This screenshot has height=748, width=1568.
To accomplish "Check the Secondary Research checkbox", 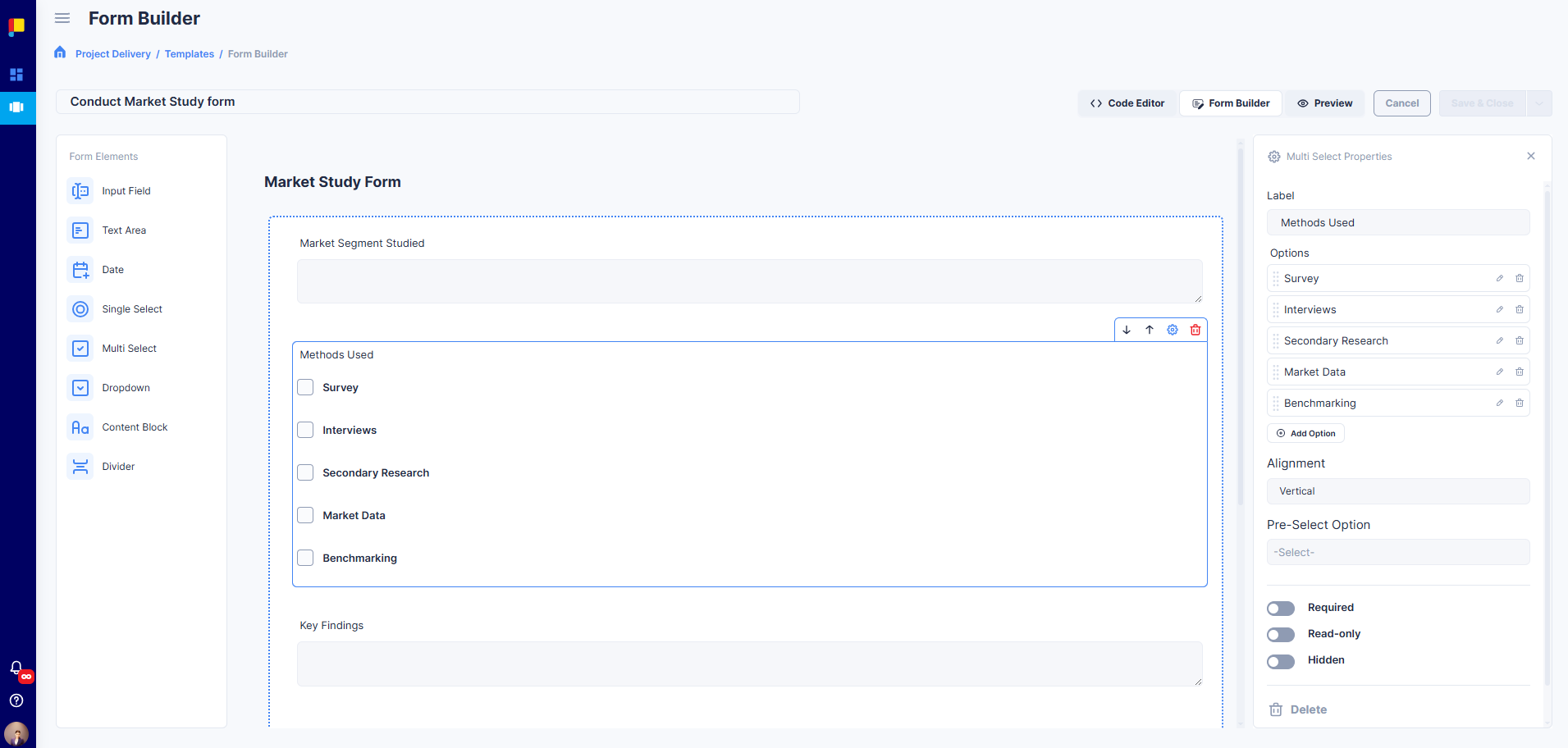I will click(x=305, y=472).
